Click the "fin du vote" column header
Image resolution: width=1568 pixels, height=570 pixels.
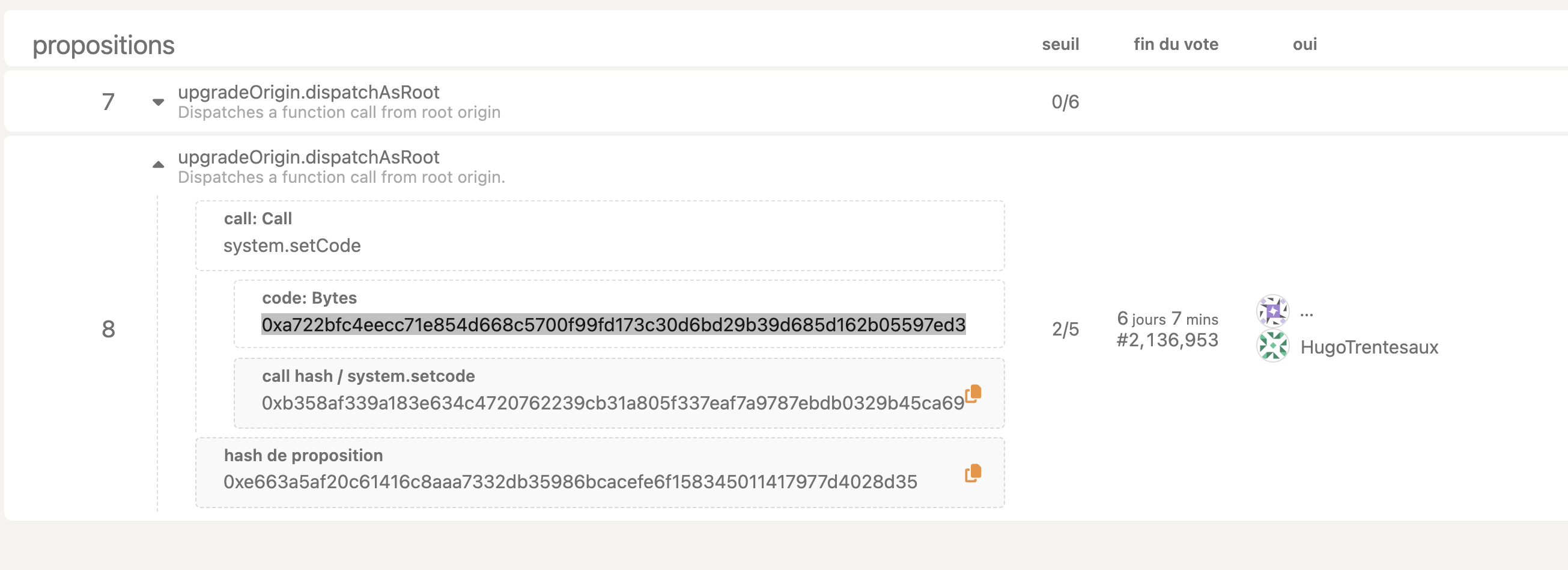pyautogui.click(x=1175, y=44)
